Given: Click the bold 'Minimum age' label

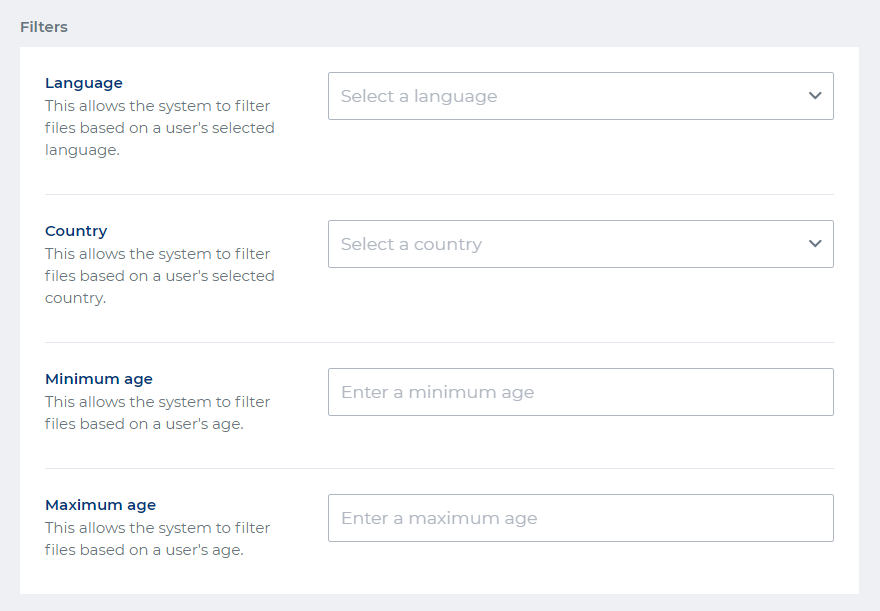Looking at the screenshot, I should tap(99, 379).
